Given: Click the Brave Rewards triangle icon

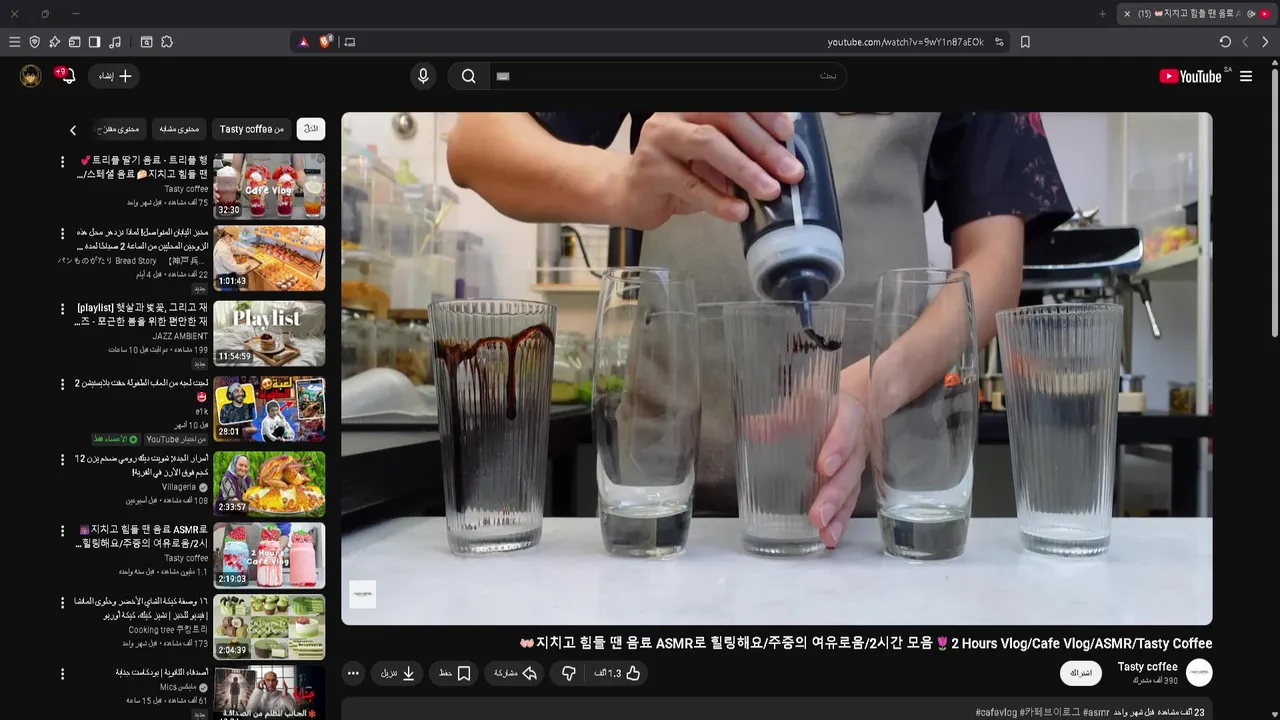Looking at the screenshot, I should pos(304,42).
